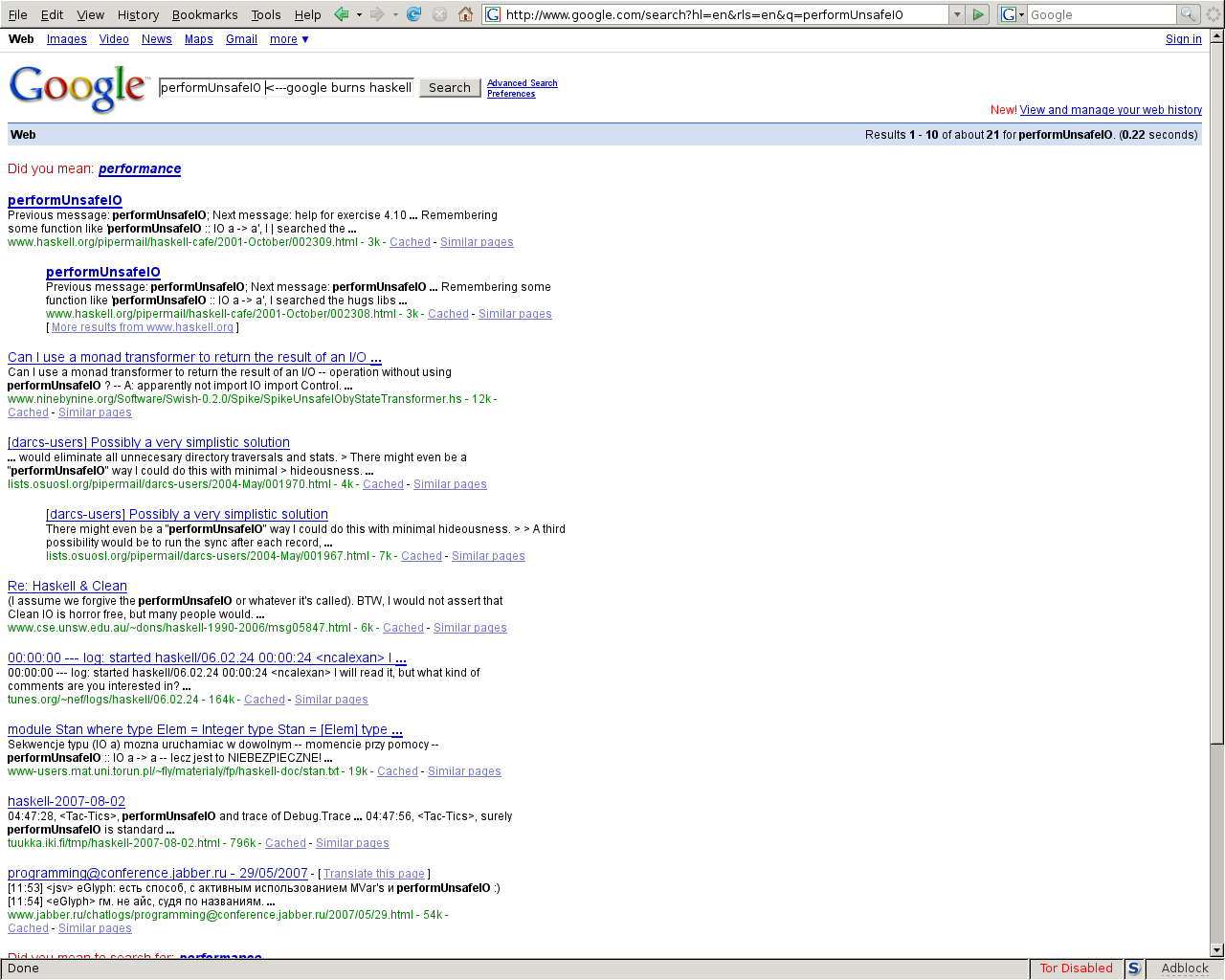
Task: Open Cached link for haskell-2007-08-02 result
Action: coord(285,843)
